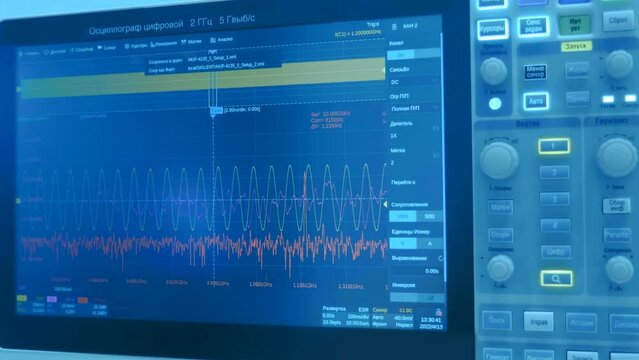The image size is (639, 360).
Task: Click the deskew 0.00s value field
Action: [417, 271]
